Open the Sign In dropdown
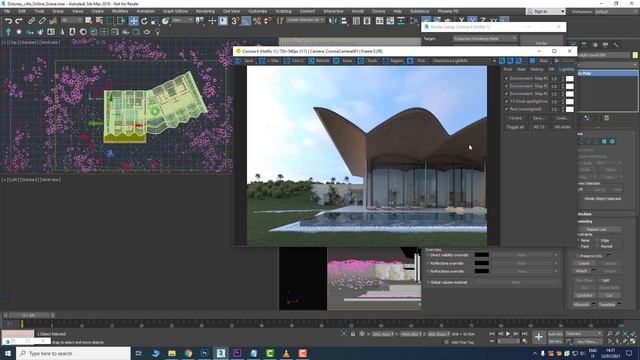 [x=546, y=11]
